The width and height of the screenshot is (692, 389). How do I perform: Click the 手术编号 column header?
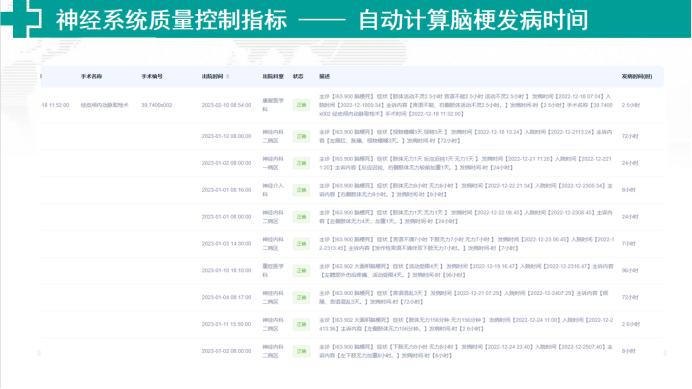click(x=152, y=76)
